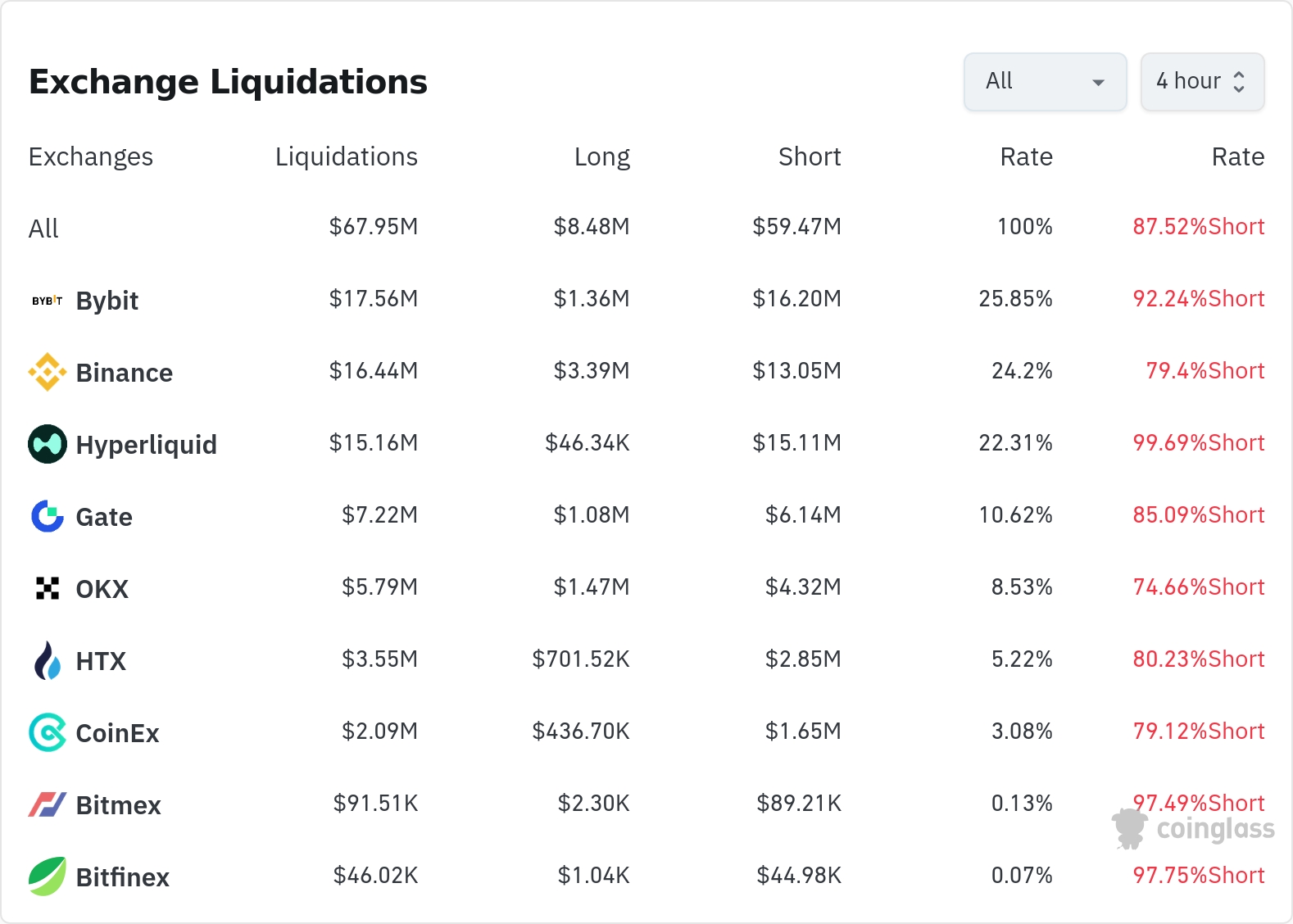The height and width of the screenshot is (924, 1293).
Task: Click the dropdown arrow in All selector
Action: point(1098,82)
